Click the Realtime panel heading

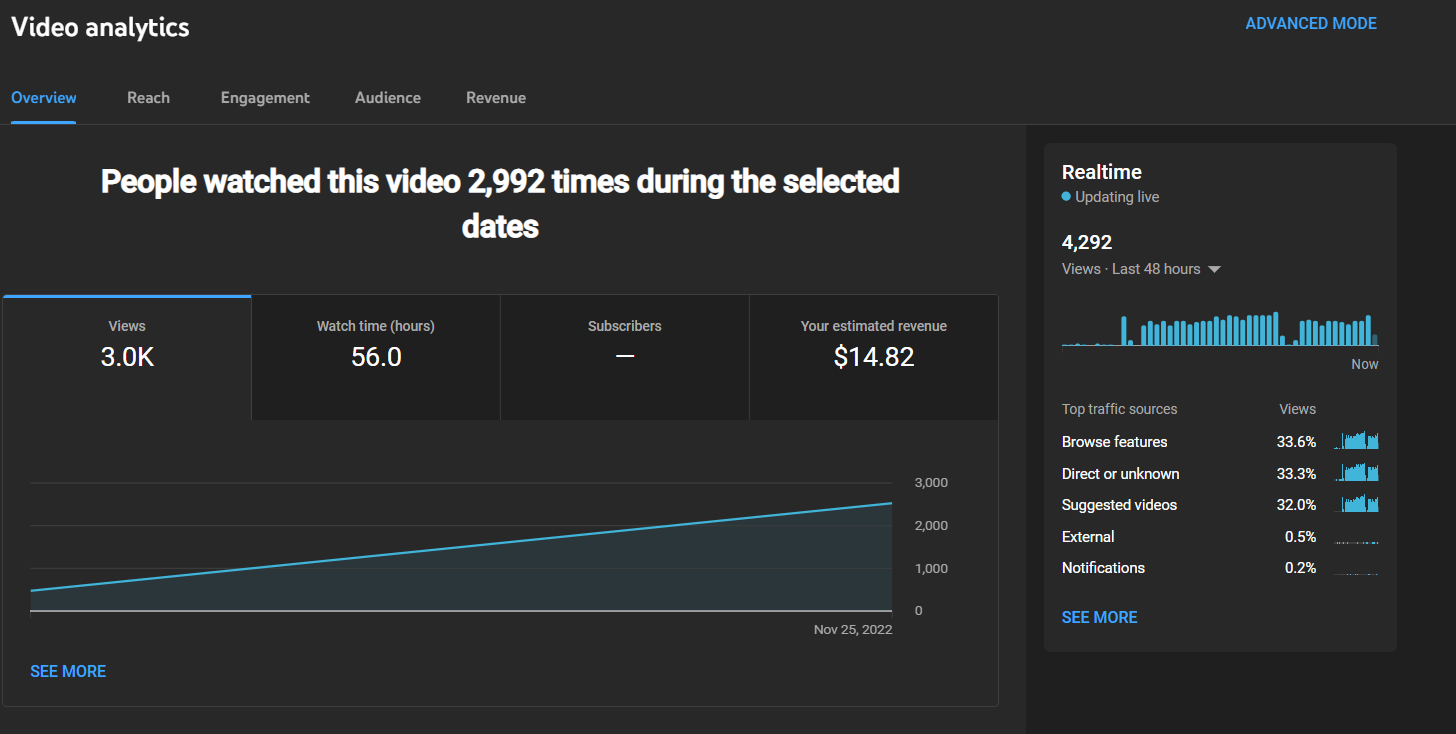point(1101,172)
